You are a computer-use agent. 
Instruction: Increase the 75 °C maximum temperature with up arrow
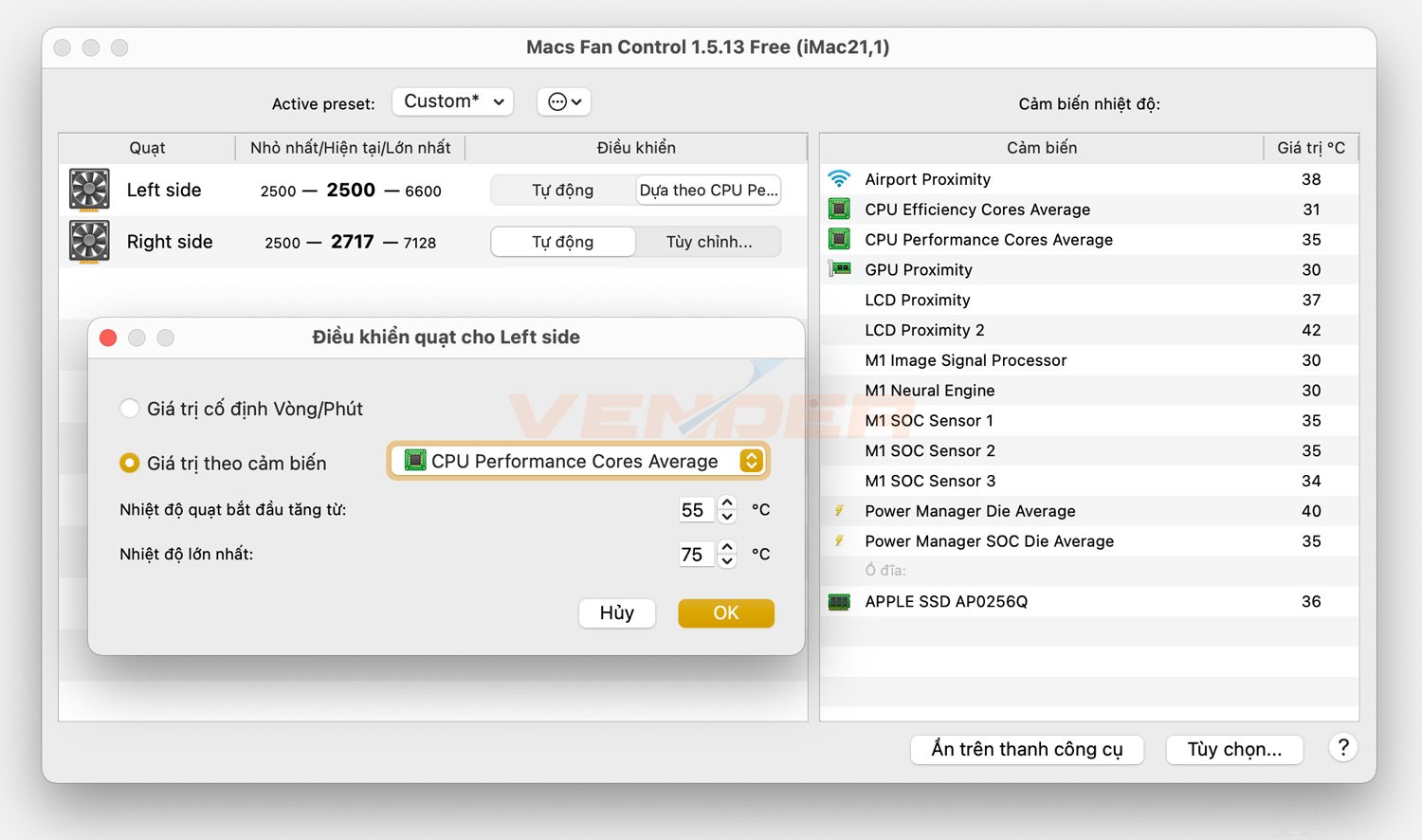[727, 547]
